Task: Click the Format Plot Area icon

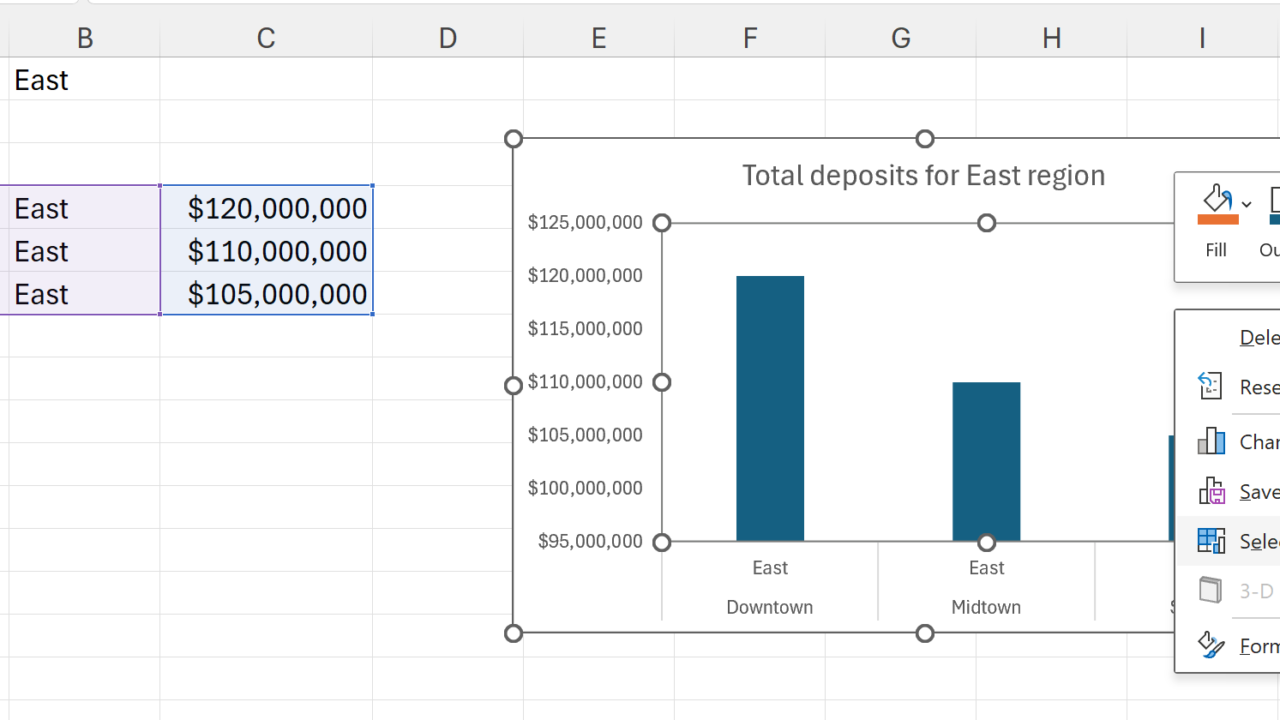Action: 1211,645
